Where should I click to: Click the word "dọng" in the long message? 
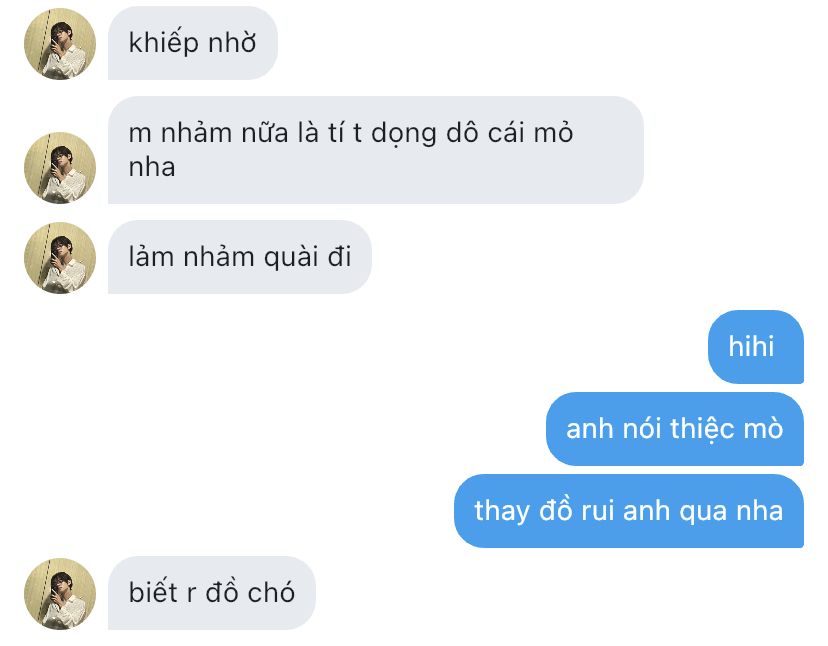tap(403, 133)
